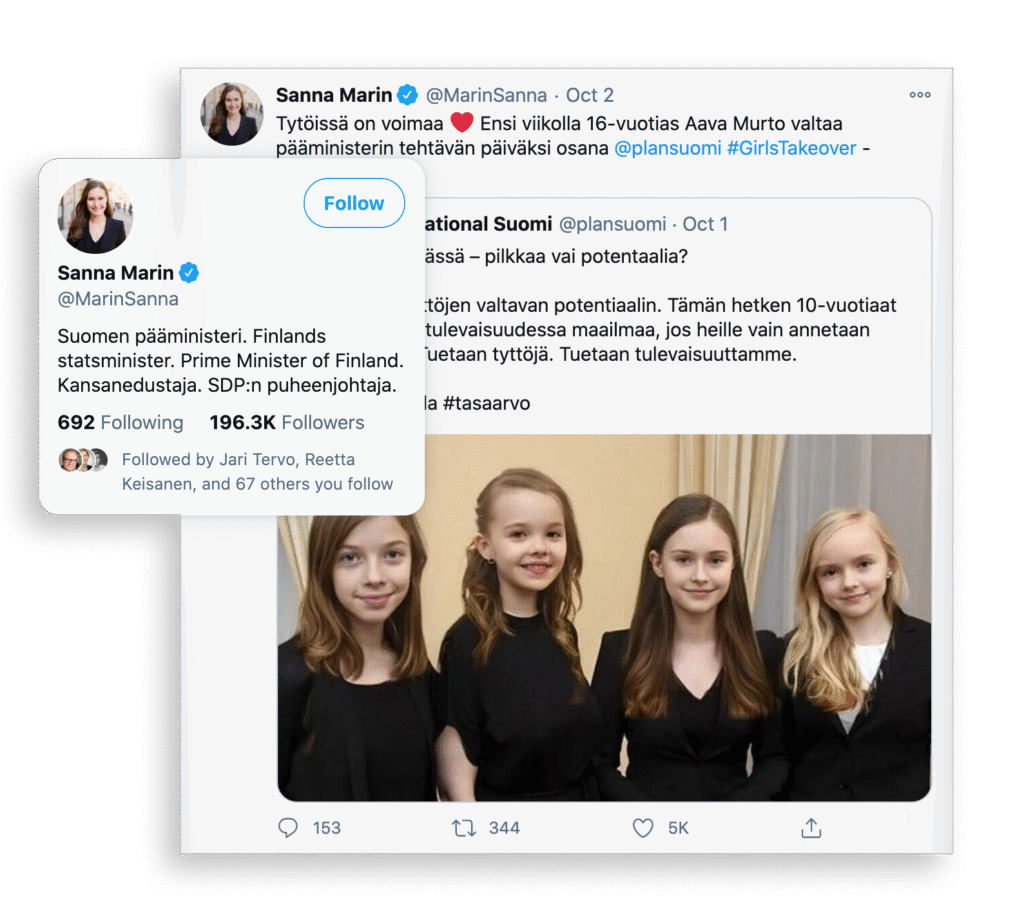Click the verified badge in the hover card
The height and width of the screenshot is (922, 1024).
point(189,273)
